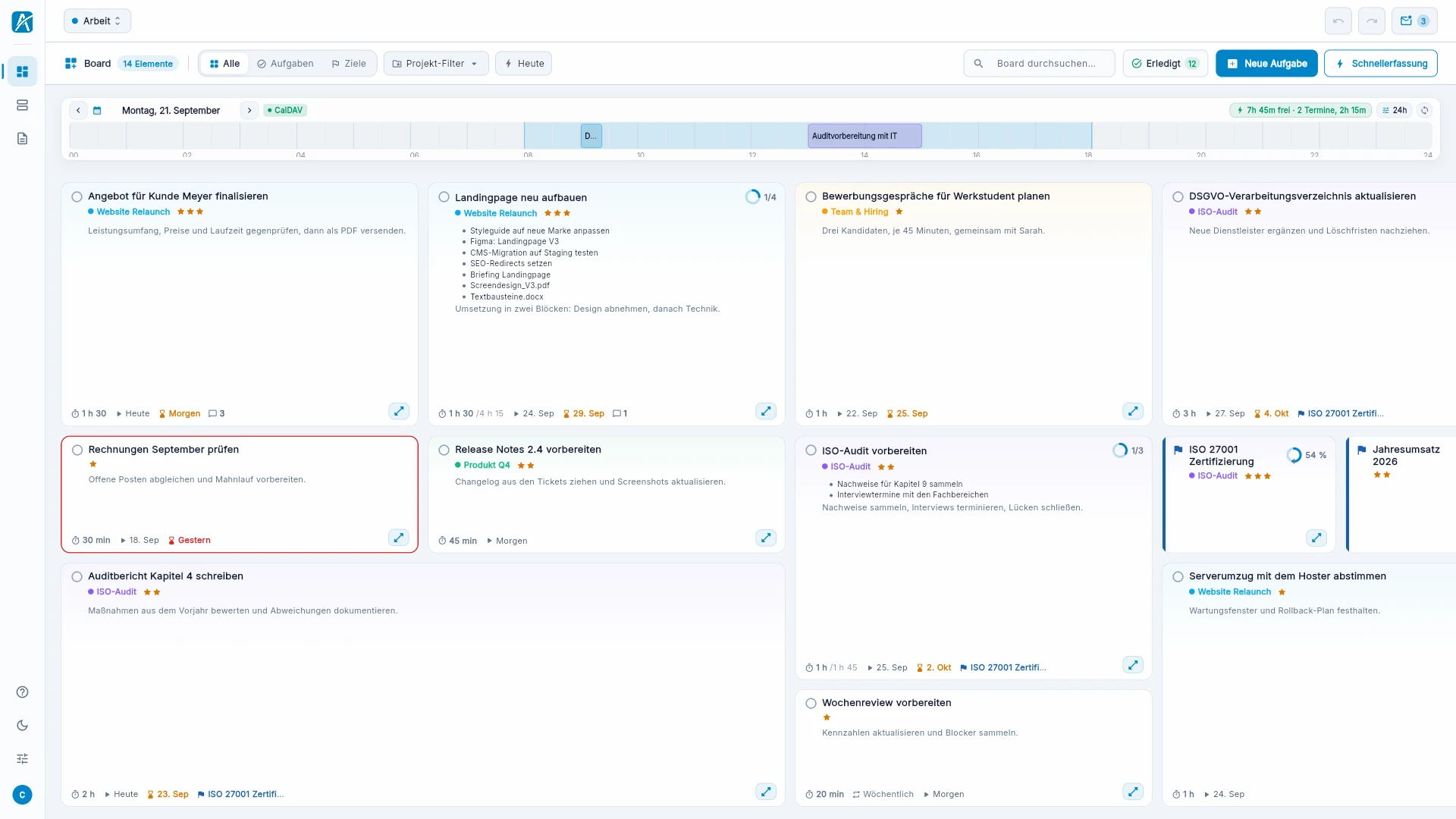Click the Board durchsuchen search field
Screen dimensions: 1456x819
(x=1039, y=64)
